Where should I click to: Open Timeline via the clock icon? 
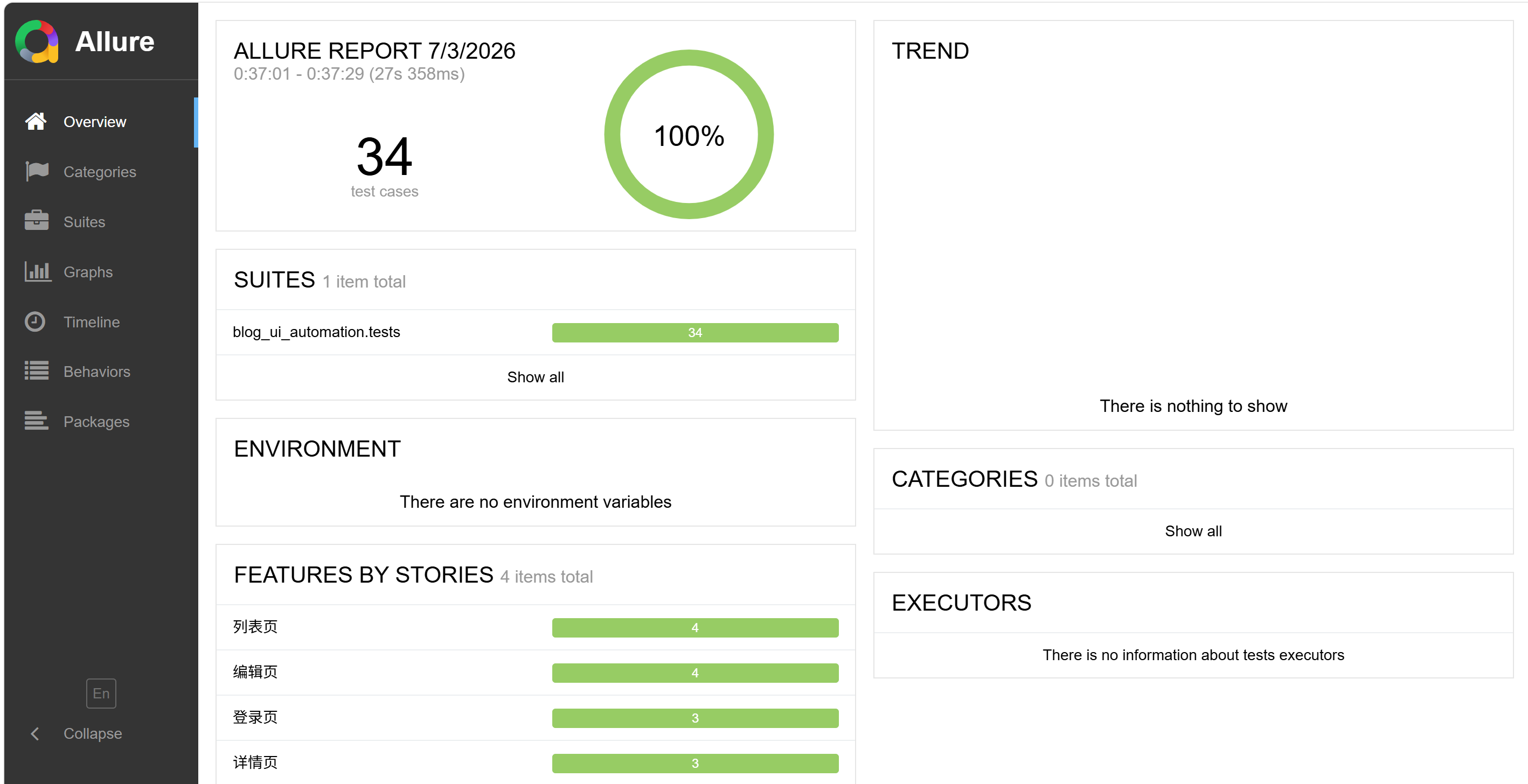click(35, 322)
